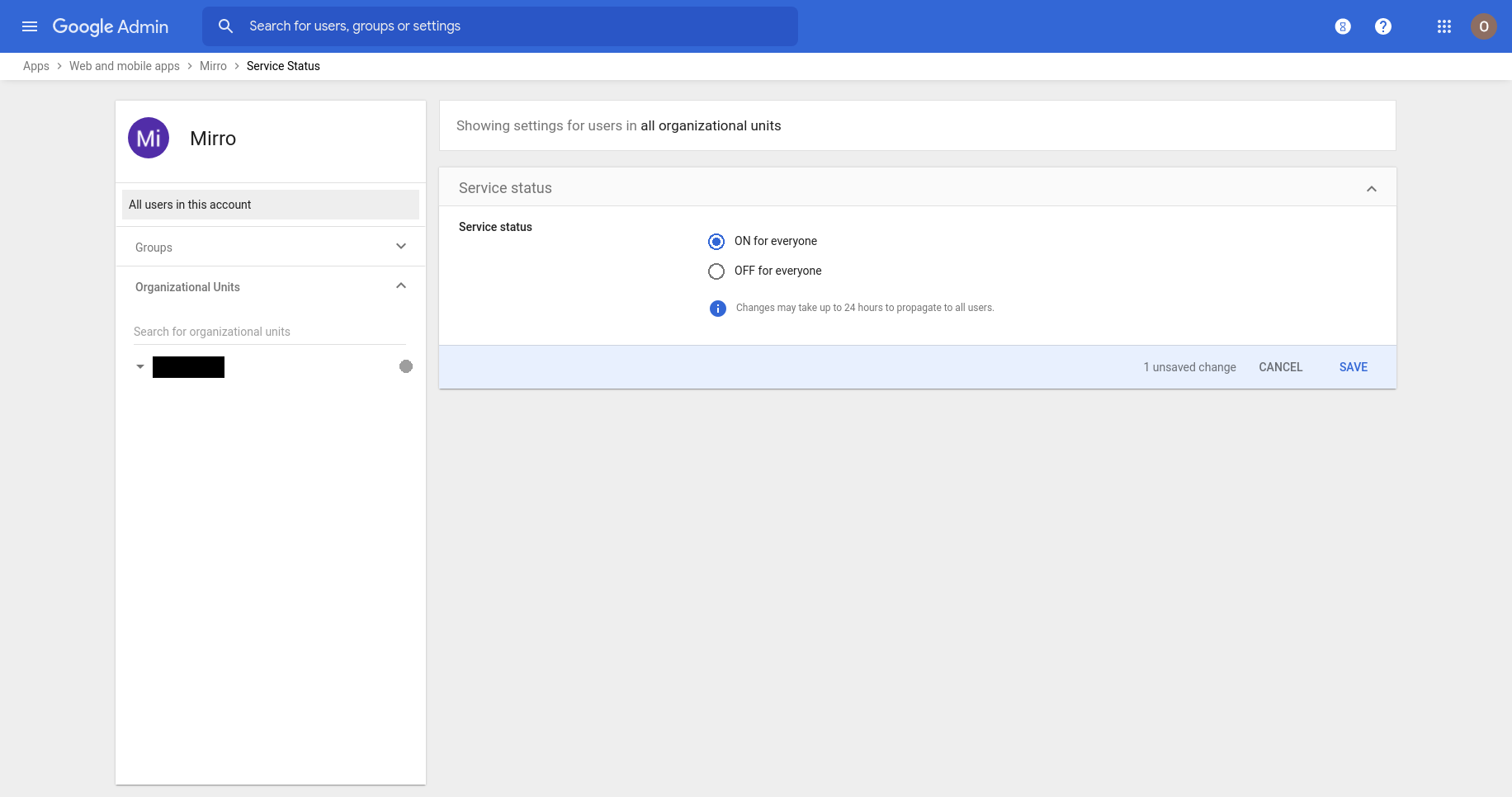Select All users in this account

271,205
